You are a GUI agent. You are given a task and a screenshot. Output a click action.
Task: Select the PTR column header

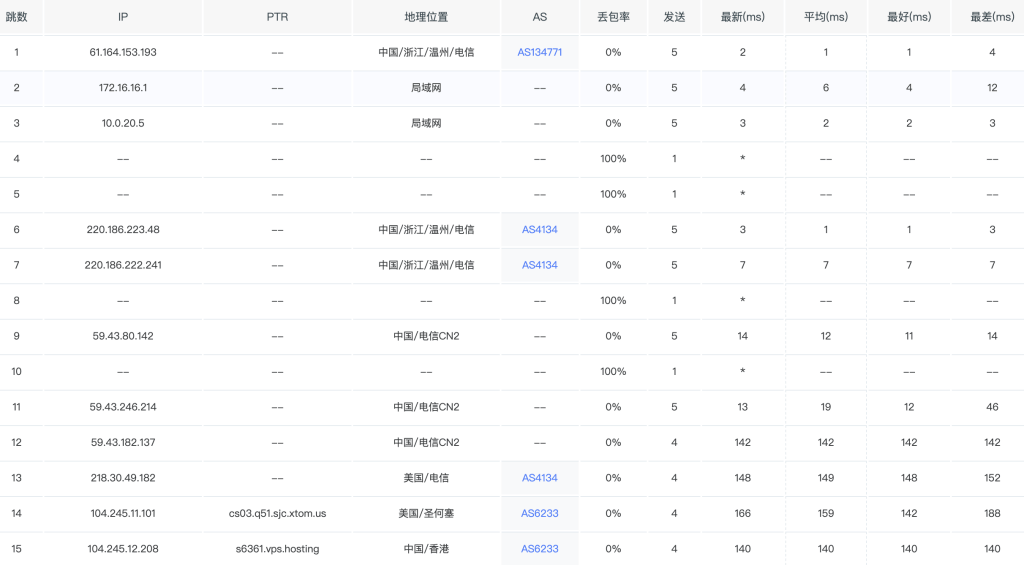(x=277, y=17)
